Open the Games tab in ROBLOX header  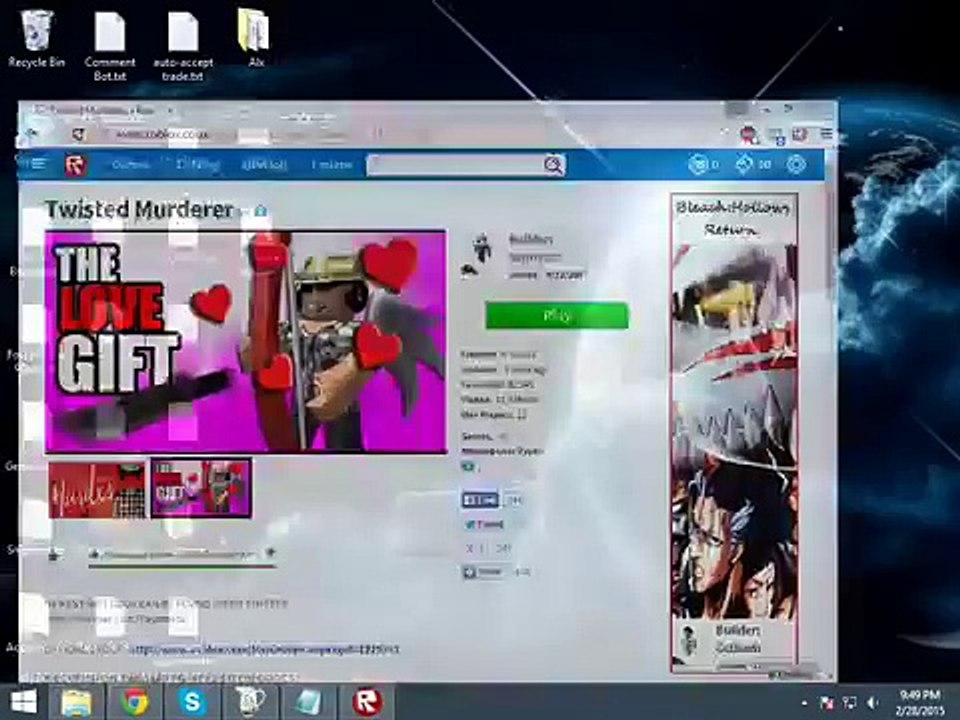[131, 165]
